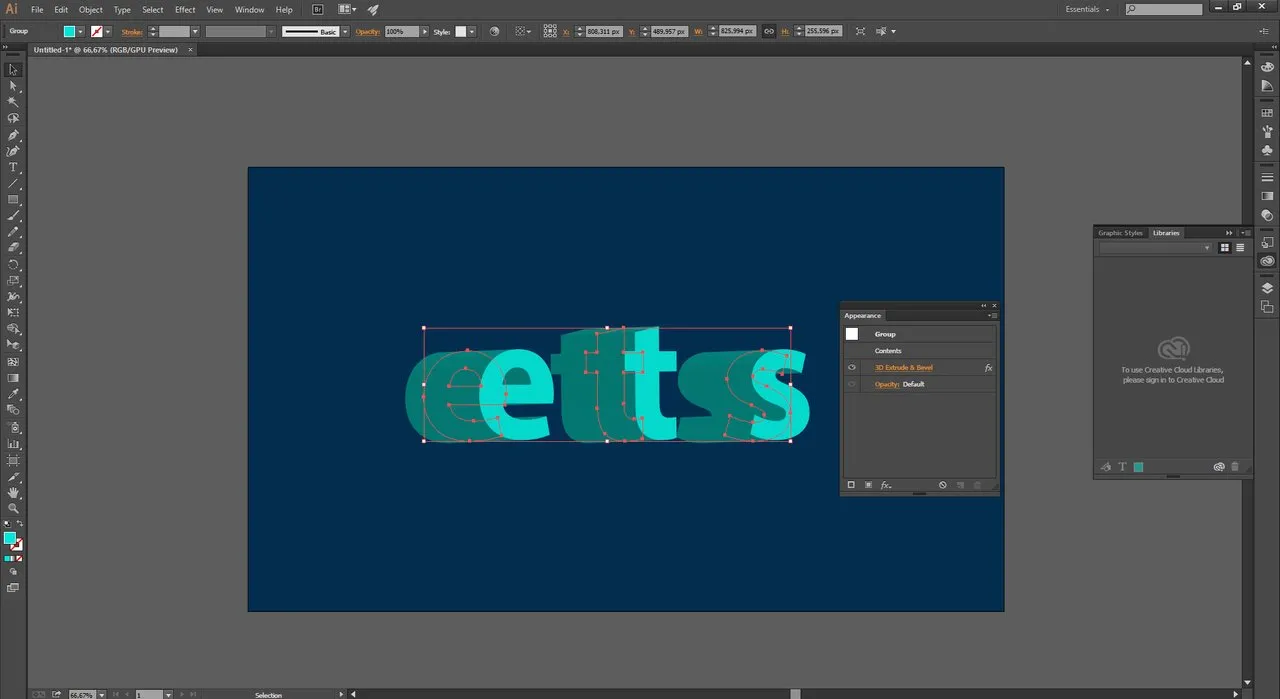Open the Effect menu
This screenshot has width=1280, height=699.
click(x=185, y=10)
